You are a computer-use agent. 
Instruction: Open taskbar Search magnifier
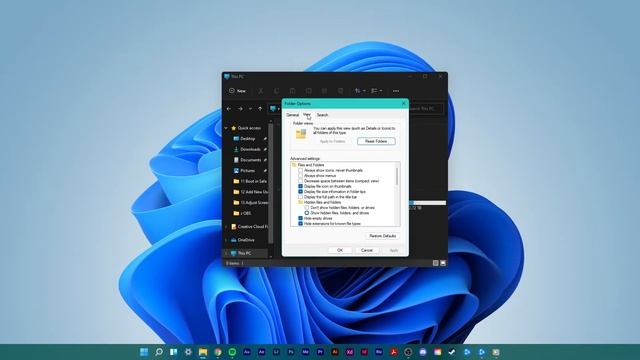[x=159, y=352]
